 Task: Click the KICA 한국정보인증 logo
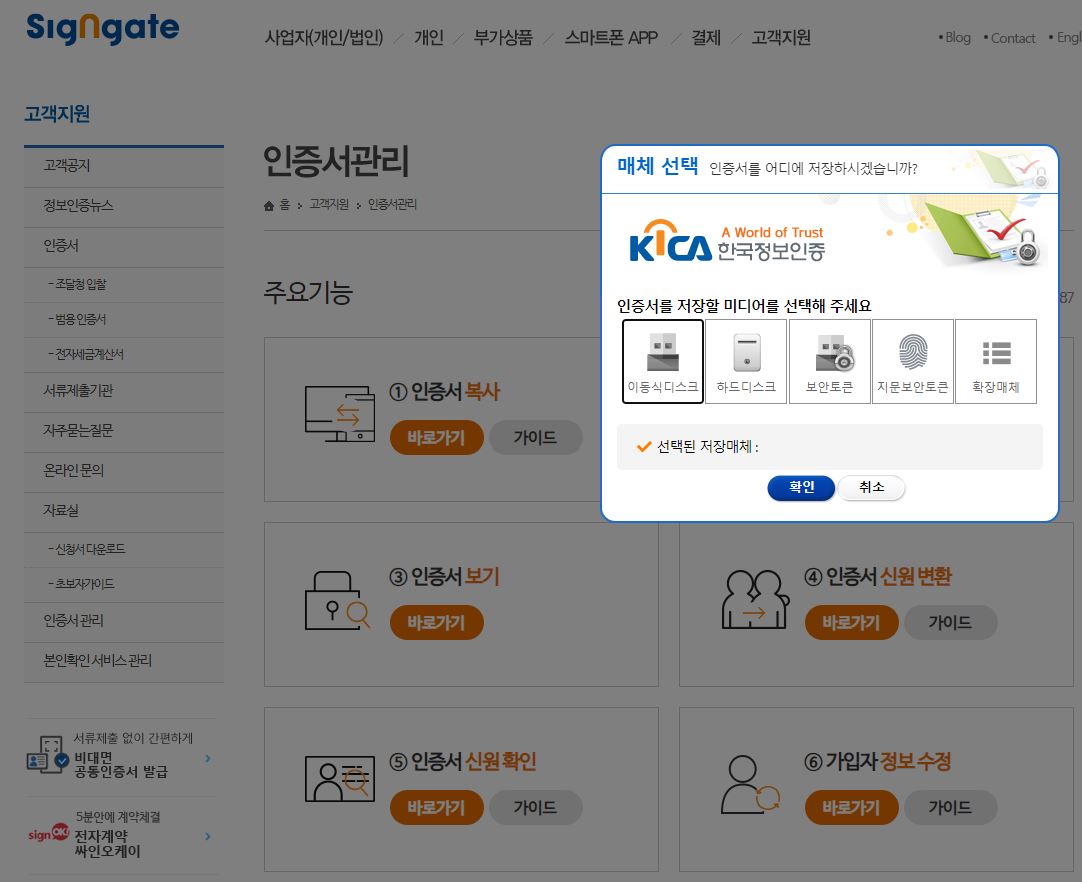click(x=727, y=242)
